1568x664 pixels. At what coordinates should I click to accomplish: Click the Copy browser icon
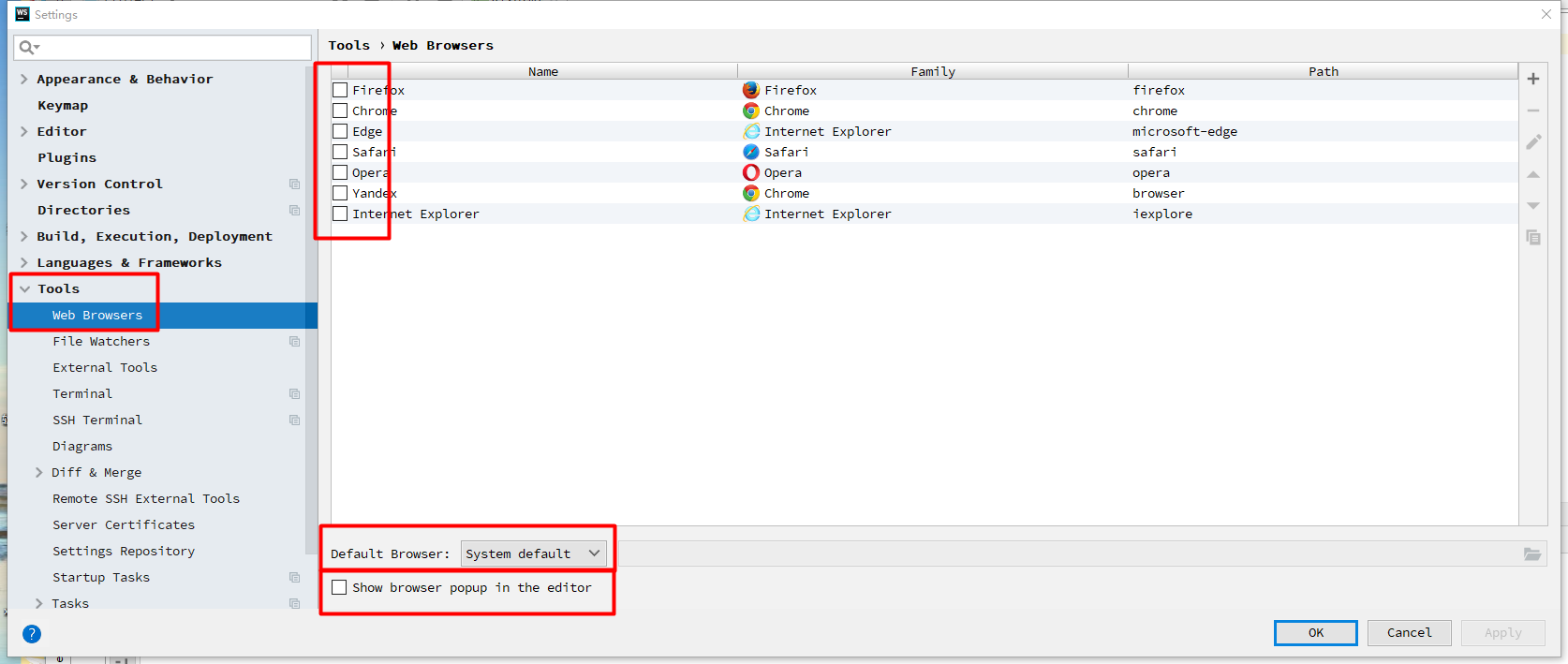click(x=1533, y=237)
